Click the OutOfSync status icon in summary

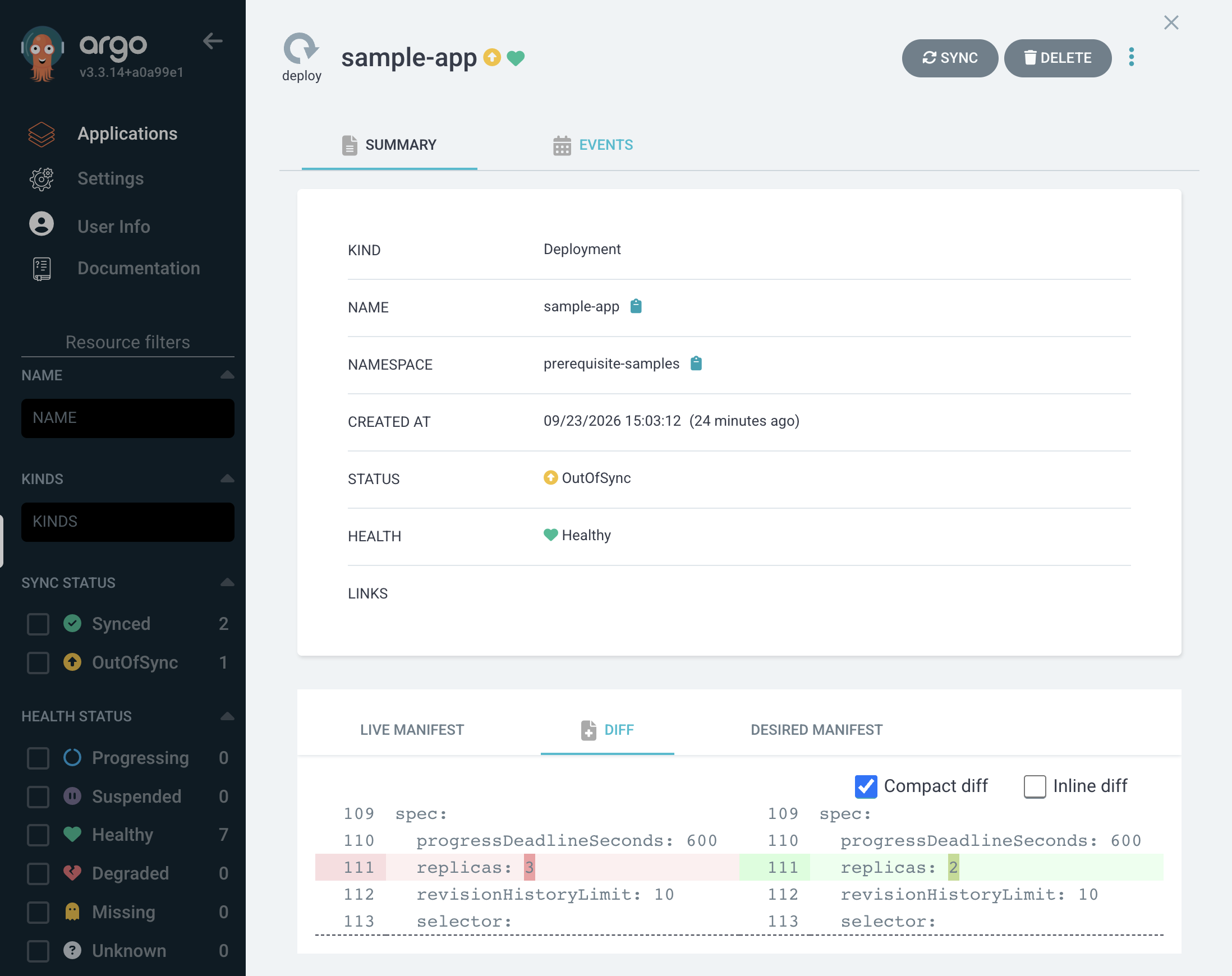coord(550,477)
